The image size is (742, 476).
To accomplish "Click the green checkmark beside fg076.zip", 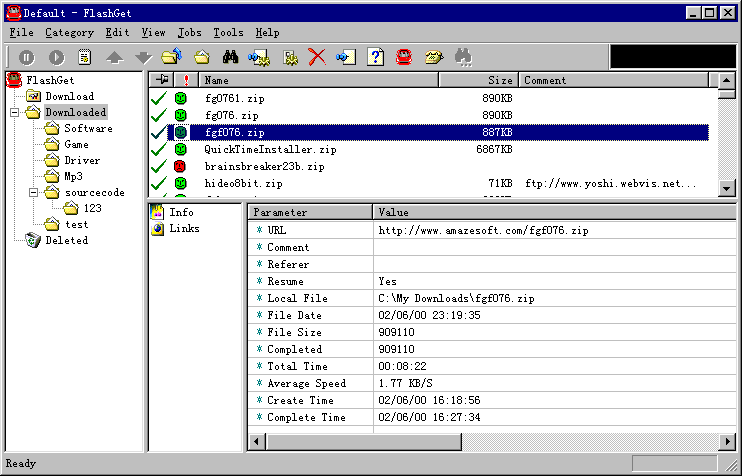I will pyautogui.click(x=159, y=115).
